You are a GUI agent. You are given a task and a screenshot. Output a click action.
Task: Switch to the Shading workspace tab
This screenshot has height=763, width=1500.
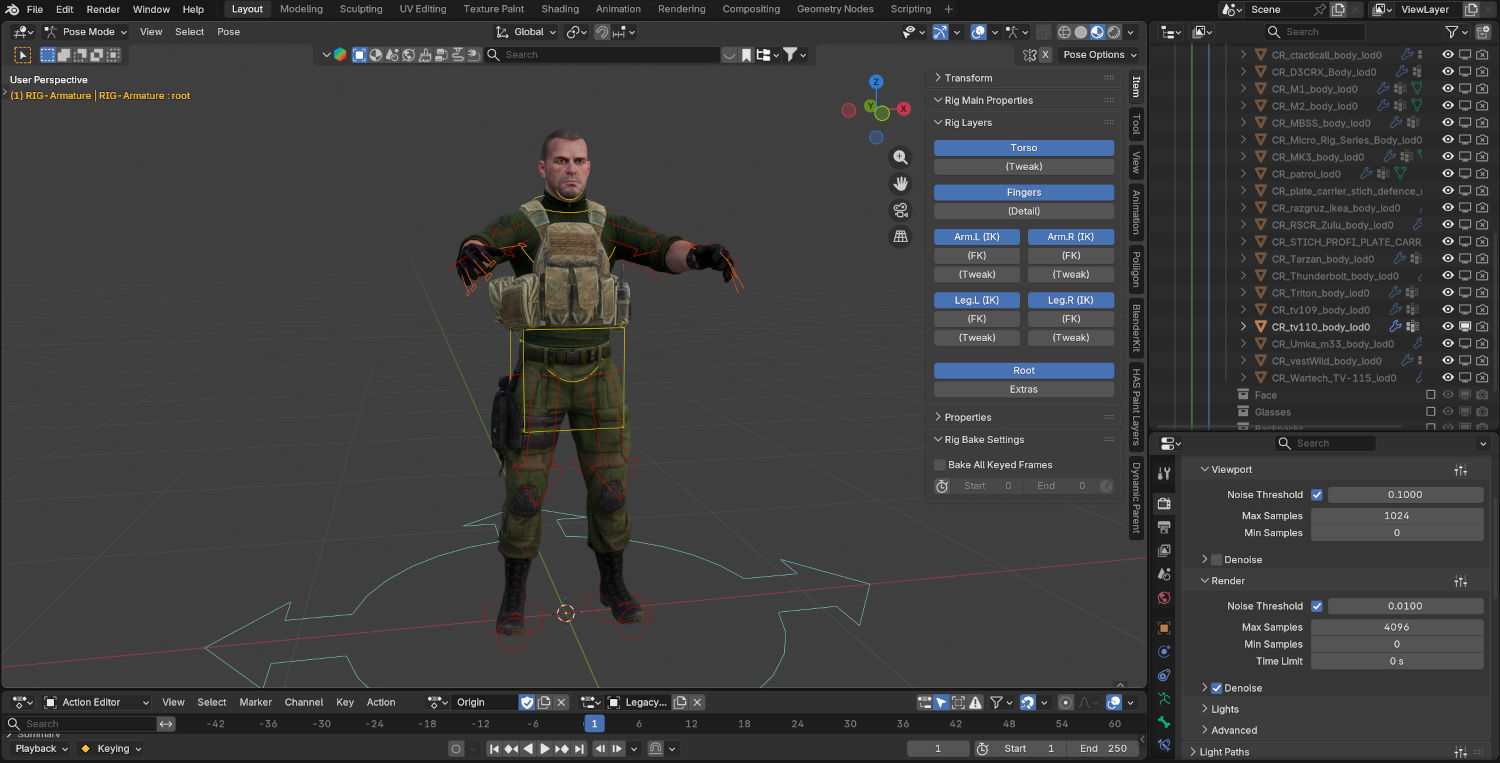click(x=560, y=8)
